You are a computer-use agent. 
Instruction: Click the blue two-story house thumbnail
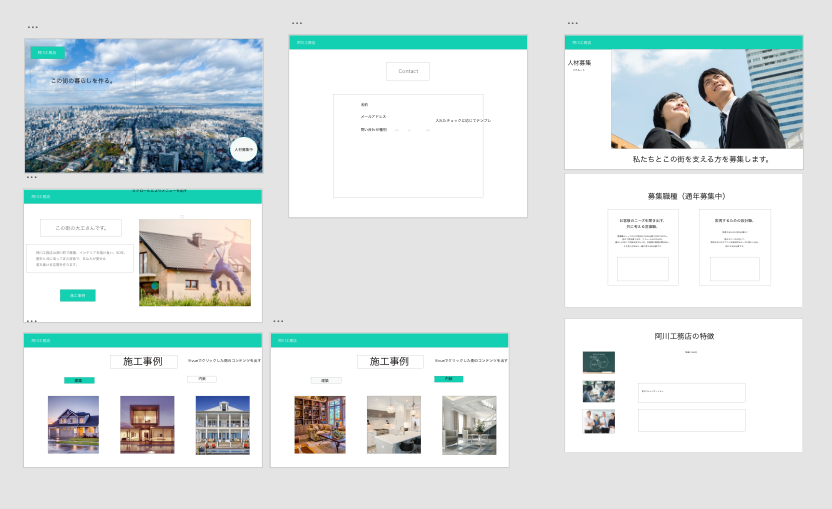(x=73, y=425)
